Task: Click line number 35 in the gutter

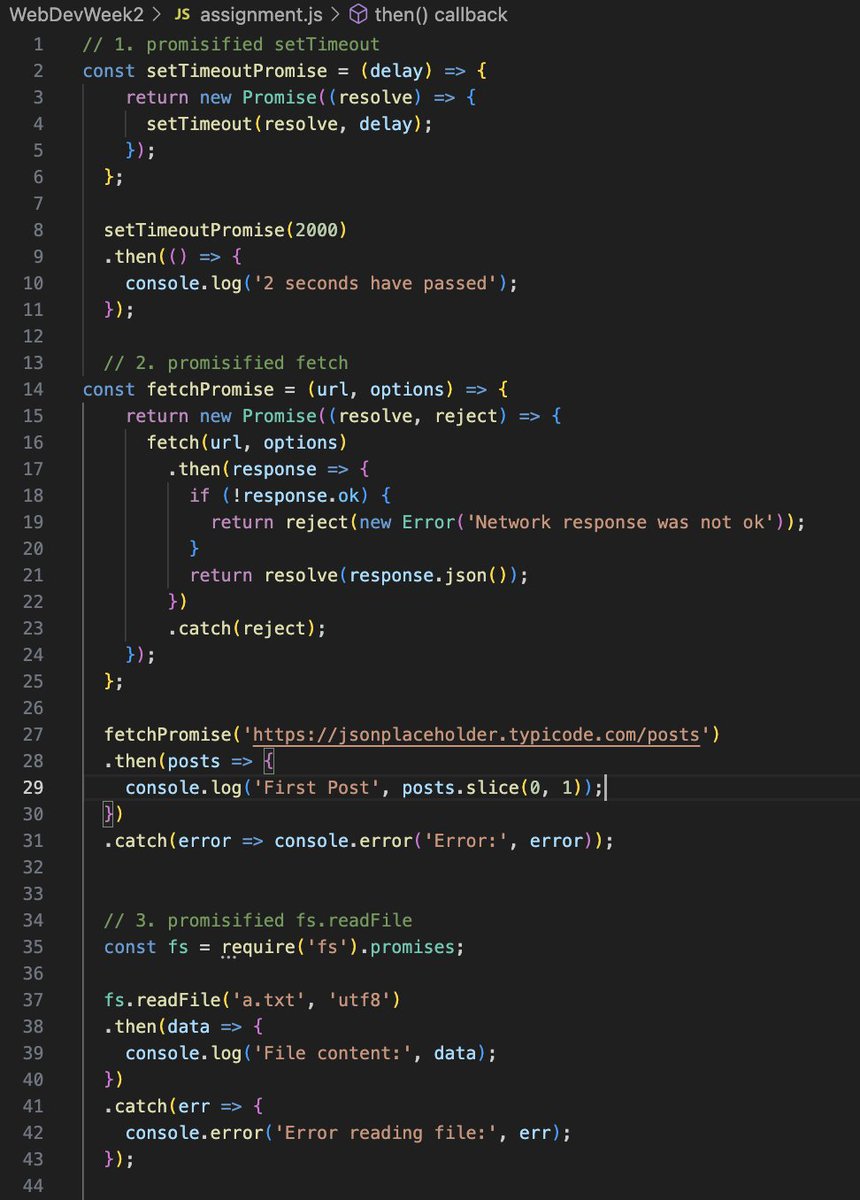Action: pos(33,946)
